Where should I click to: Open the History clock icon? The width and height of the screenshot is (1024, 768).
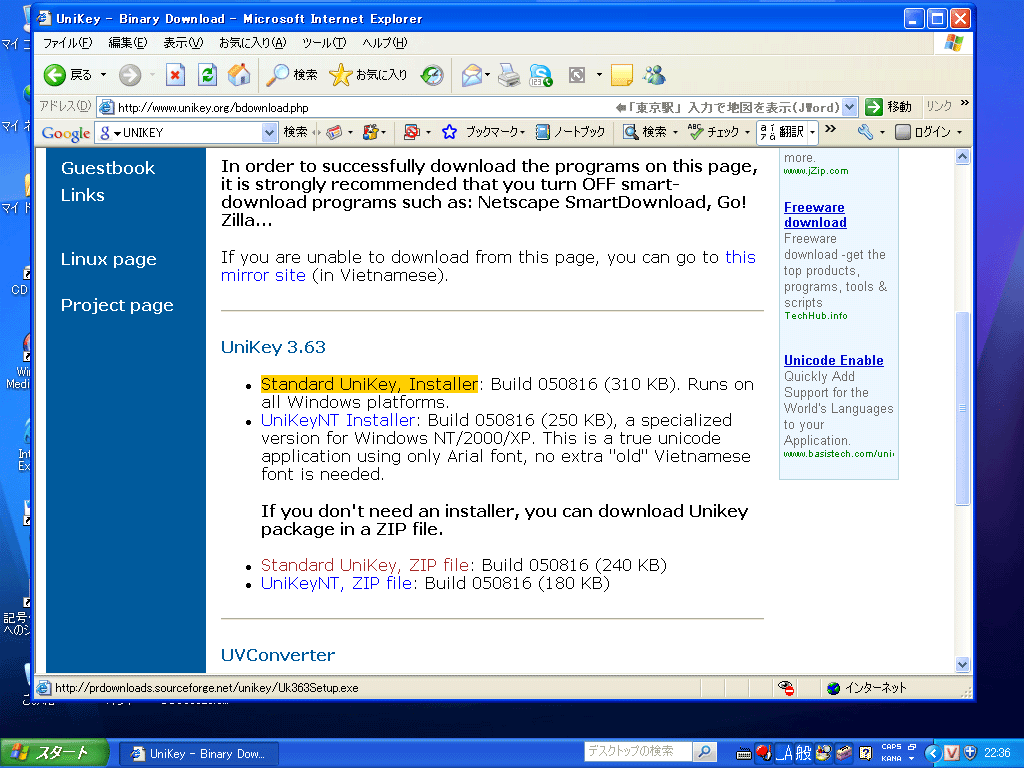tap(432, 75)
